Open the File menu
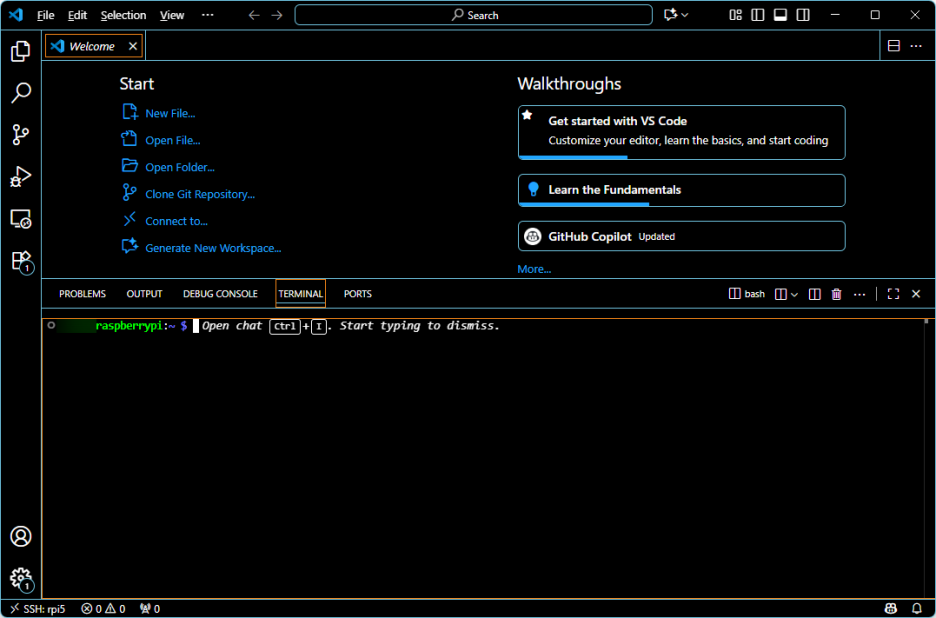 [x=45, y=15]
